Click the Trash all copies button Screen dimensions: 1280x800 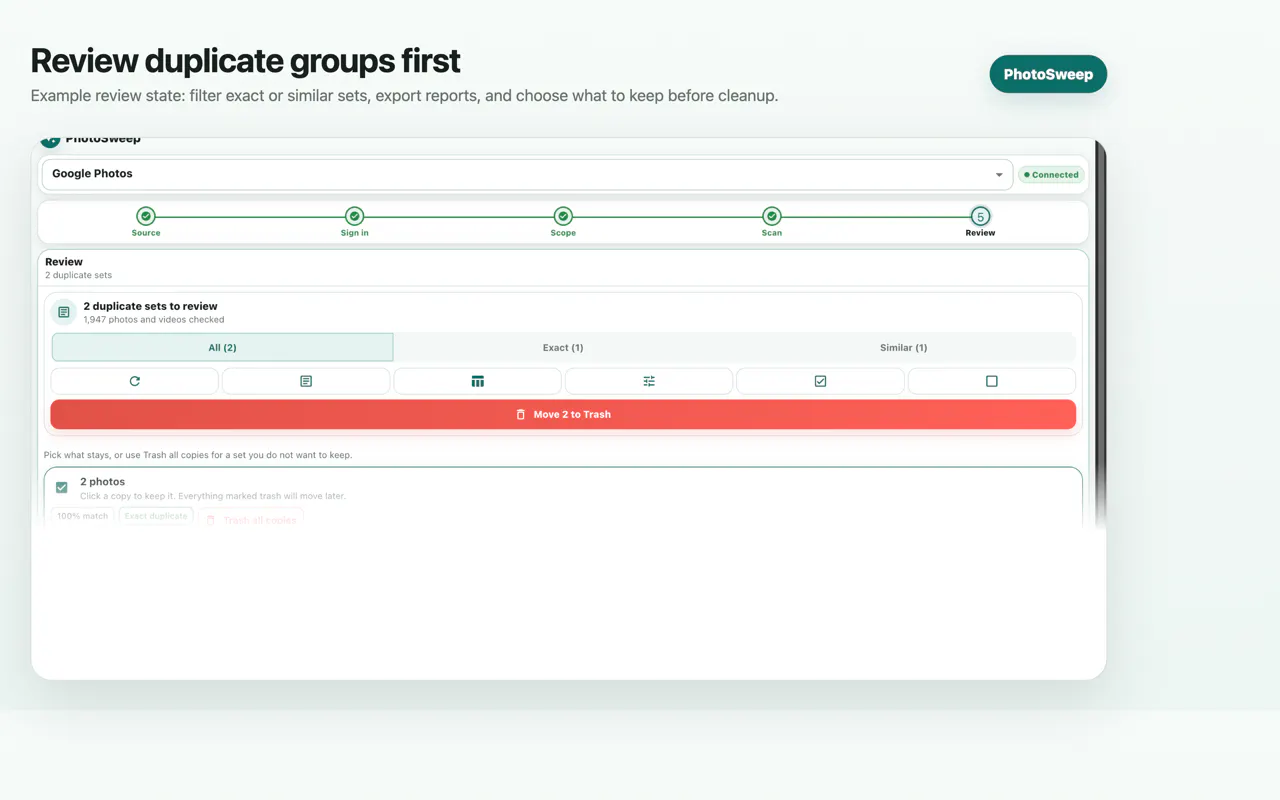(251, 520)
